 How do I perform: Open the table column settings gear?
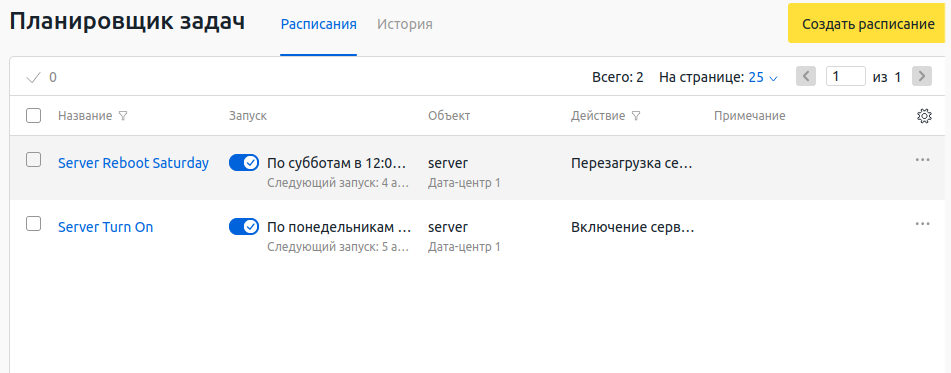[924, 116]
